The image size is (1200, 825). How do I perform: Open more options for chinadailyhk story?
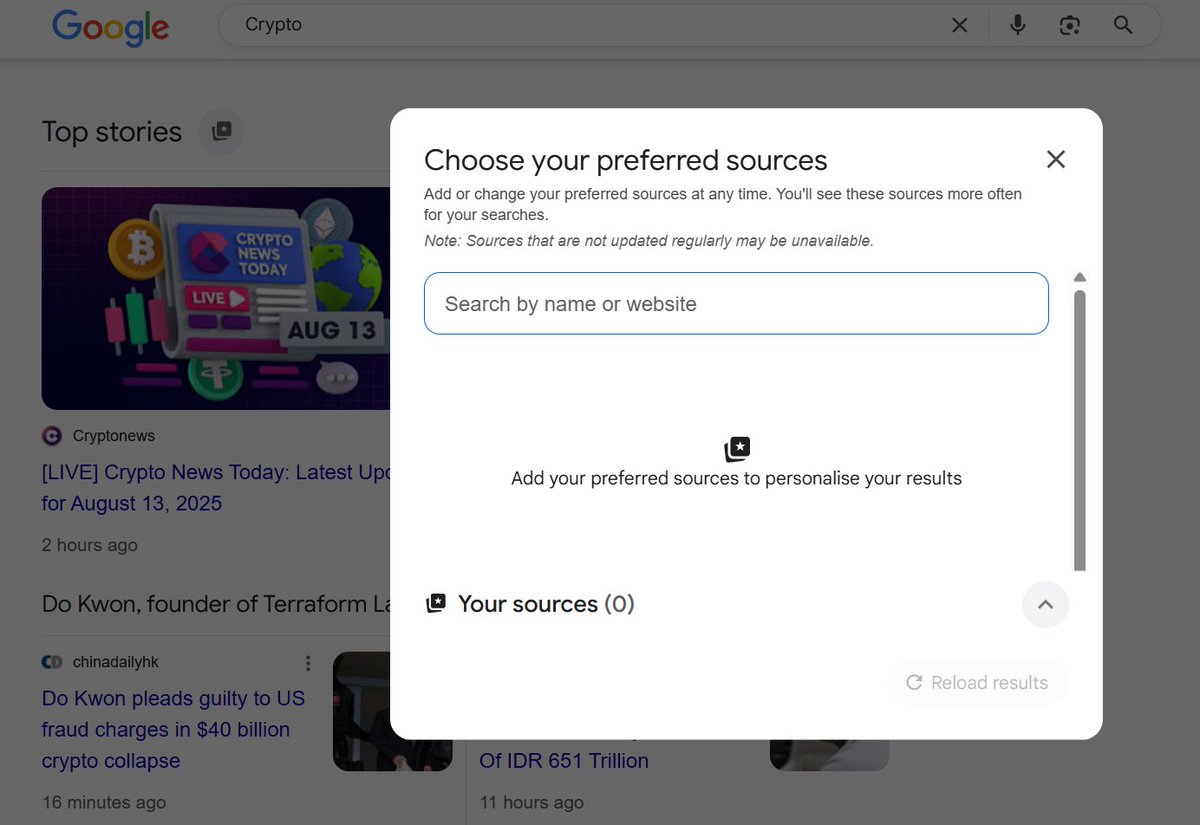coord(308,663)
